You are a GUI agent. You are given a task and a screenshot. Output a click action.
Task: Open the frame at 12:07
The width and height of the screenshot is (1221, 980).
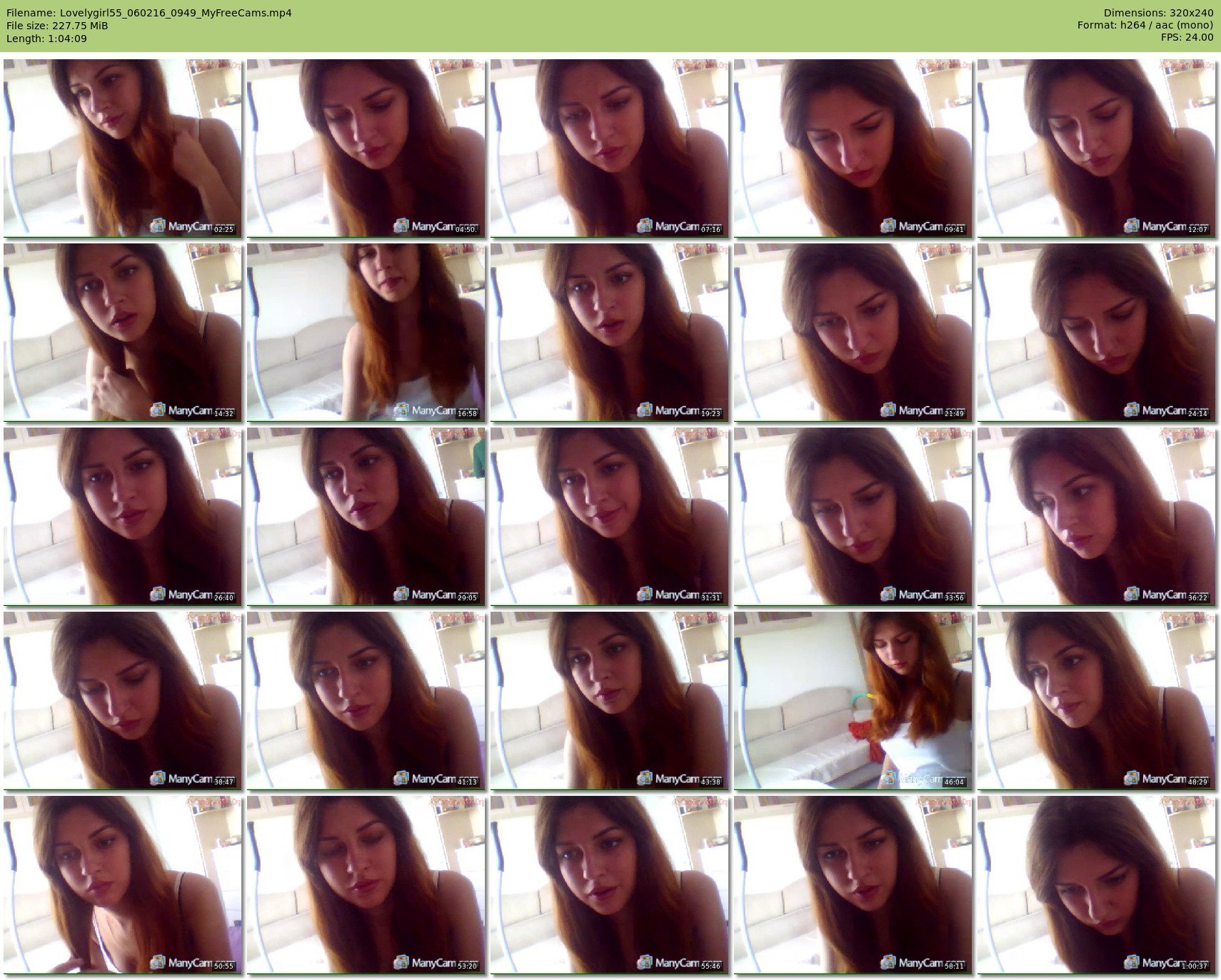pyautogui.click(x=1096, y=148)
